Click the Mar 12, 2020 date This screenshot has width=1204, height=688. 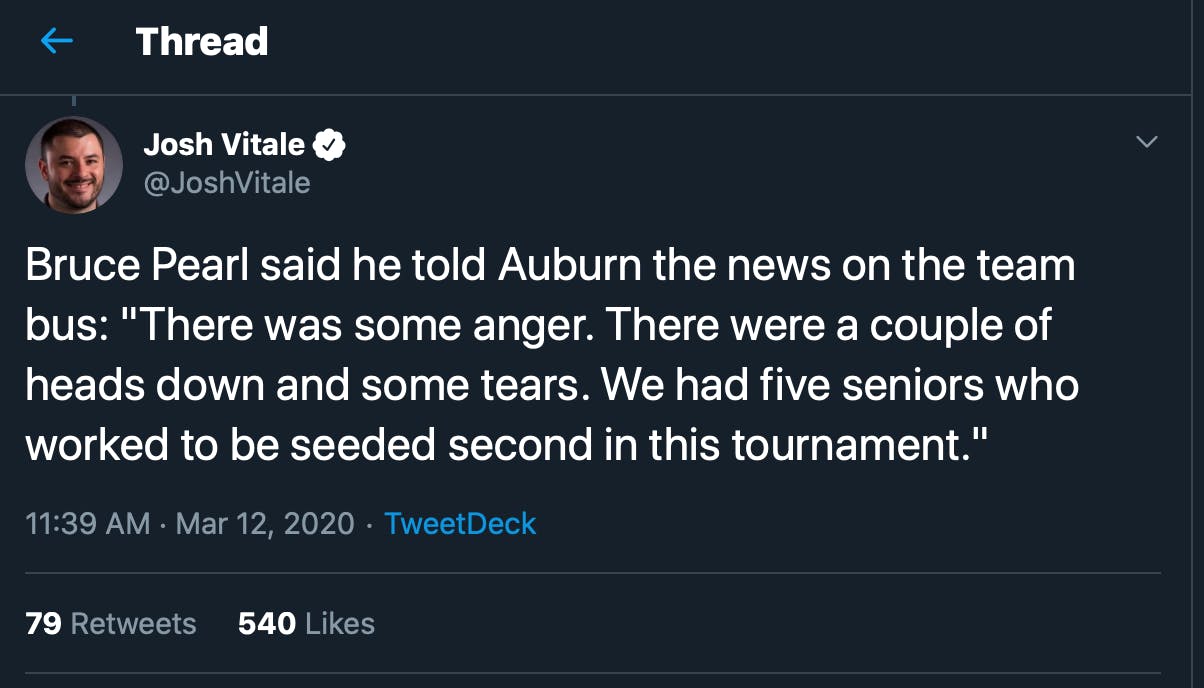point(265,523)
